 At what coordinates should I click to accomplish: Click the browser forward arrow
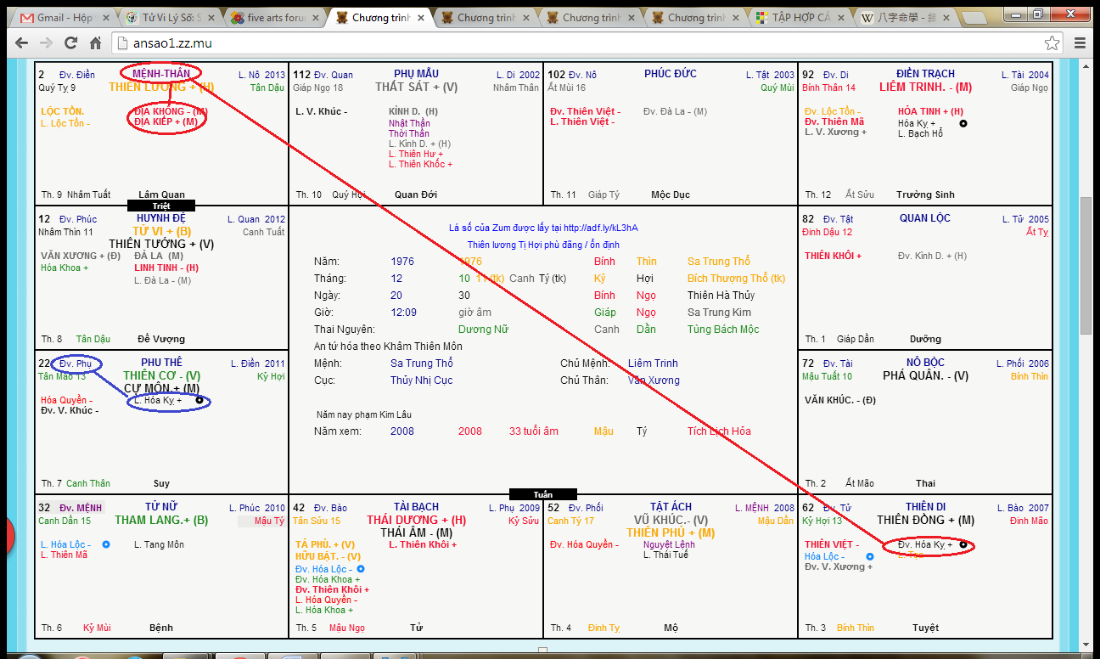click(46, 43)
